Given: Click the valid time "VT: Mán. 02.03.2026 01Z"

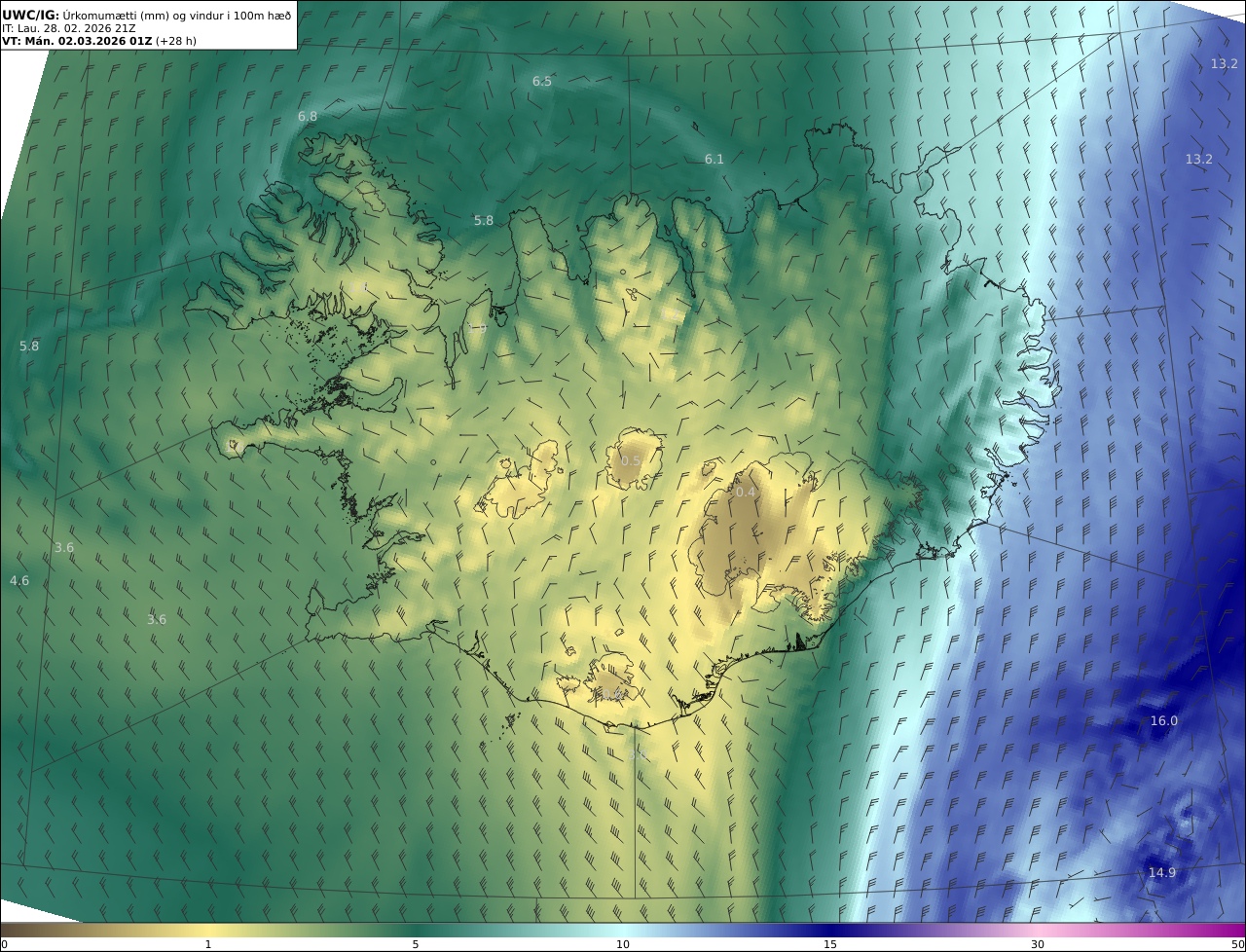Looking at the screenshot, I should [x=77, y=42].
